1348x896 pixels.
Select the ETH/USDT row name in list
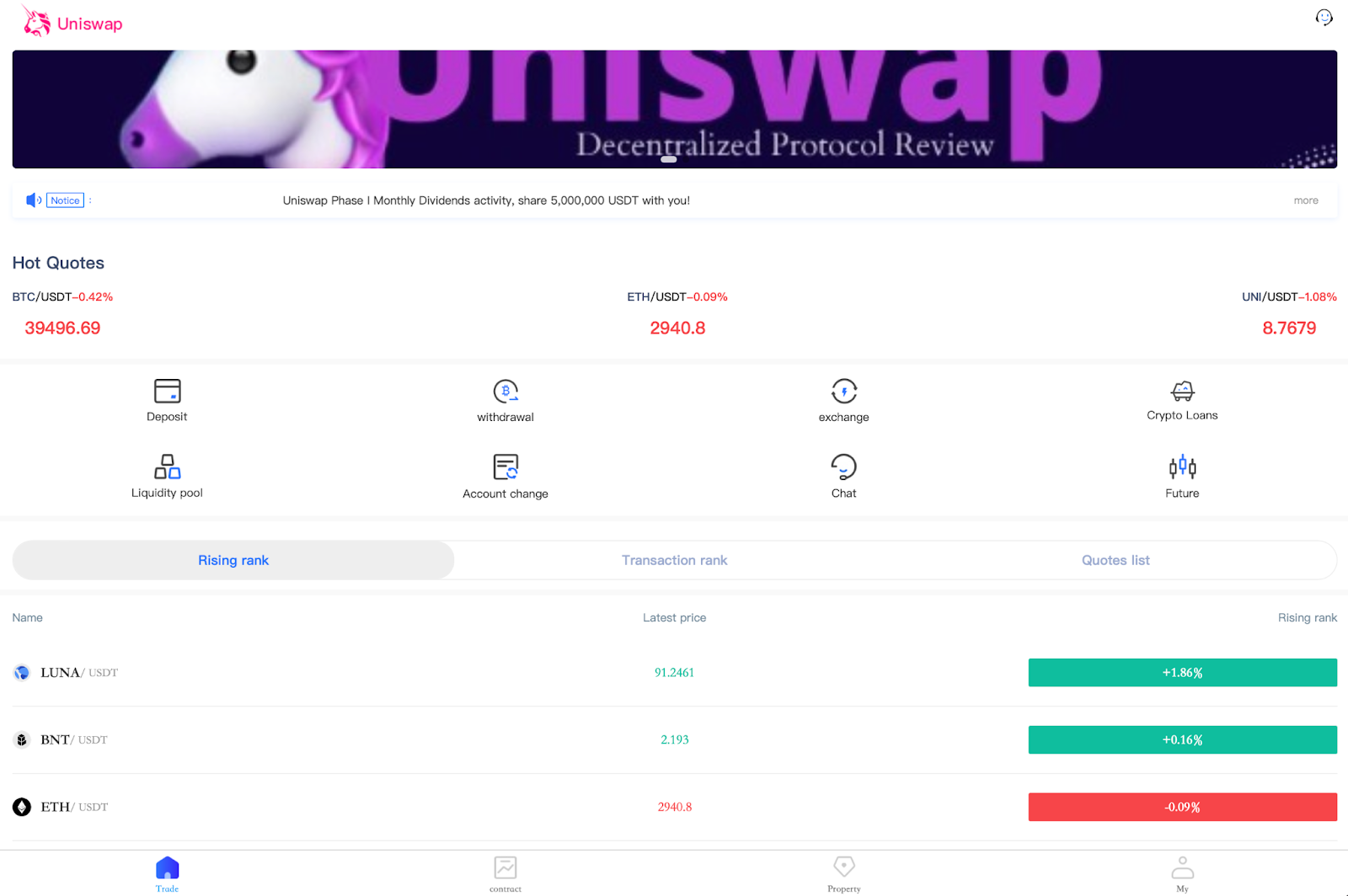pos(74,807)
